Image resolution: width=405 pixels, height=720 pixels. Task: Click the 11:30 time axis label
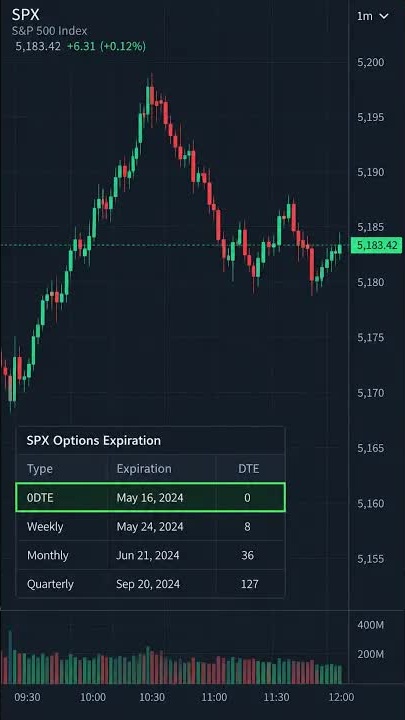point(276,697)
